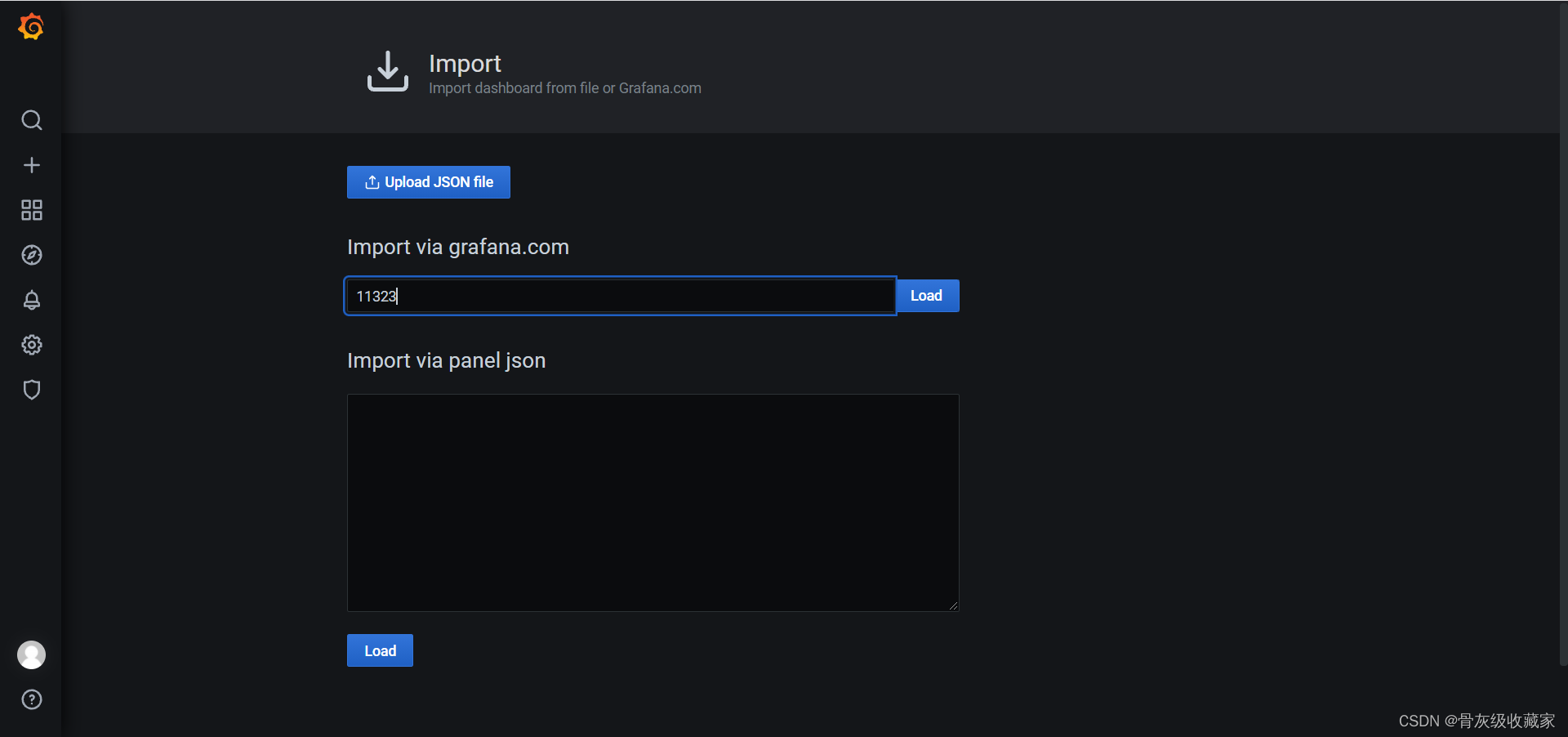
Task: Click the page vertical scrollbar
Action: (x=1563, y=333)
